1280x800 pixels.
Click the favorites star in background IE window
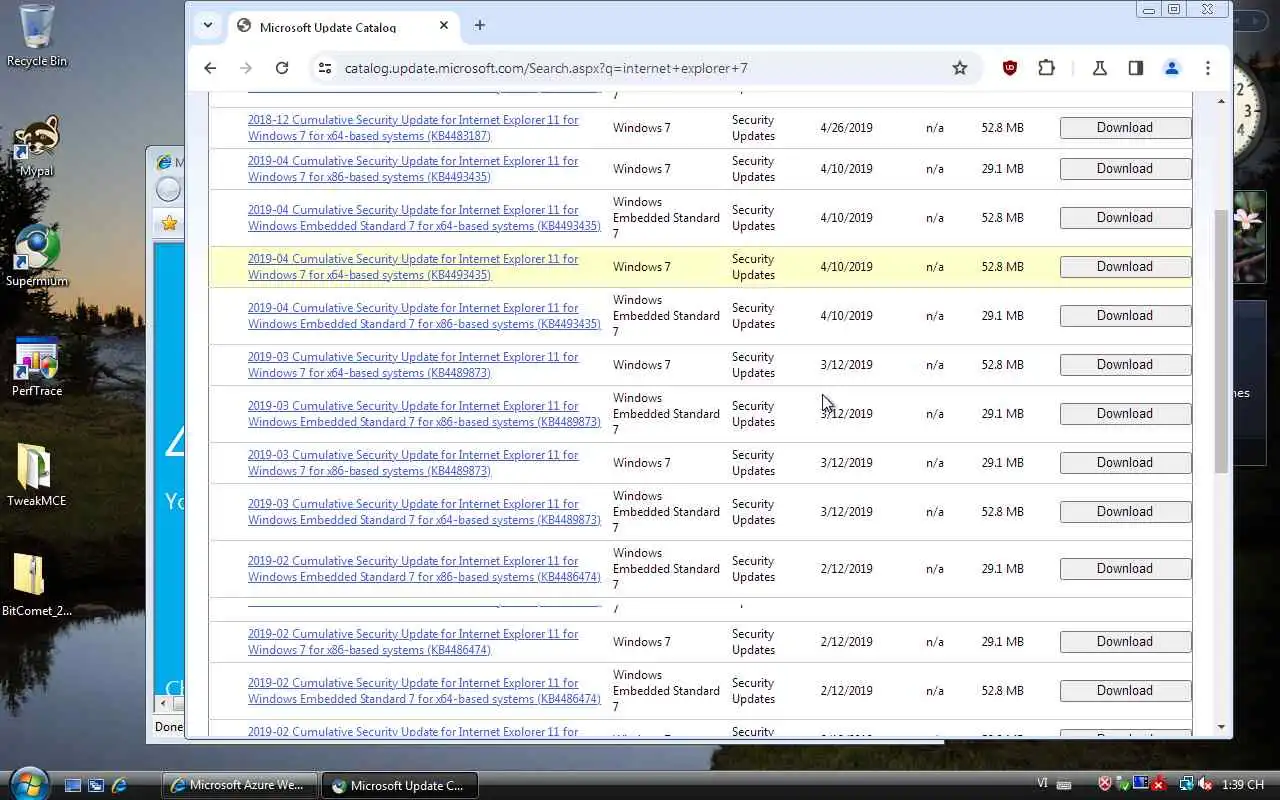click(169, 223)
